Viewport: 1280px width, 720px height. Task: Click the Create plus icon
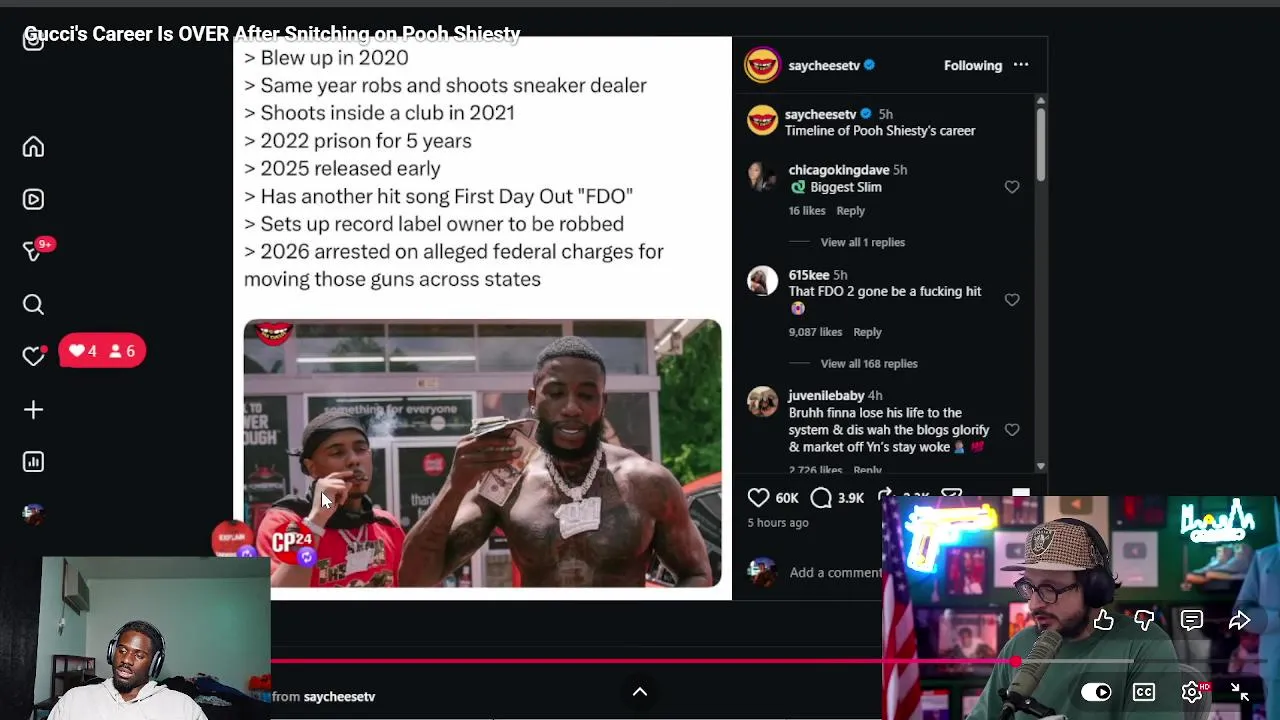pos(33,410)
